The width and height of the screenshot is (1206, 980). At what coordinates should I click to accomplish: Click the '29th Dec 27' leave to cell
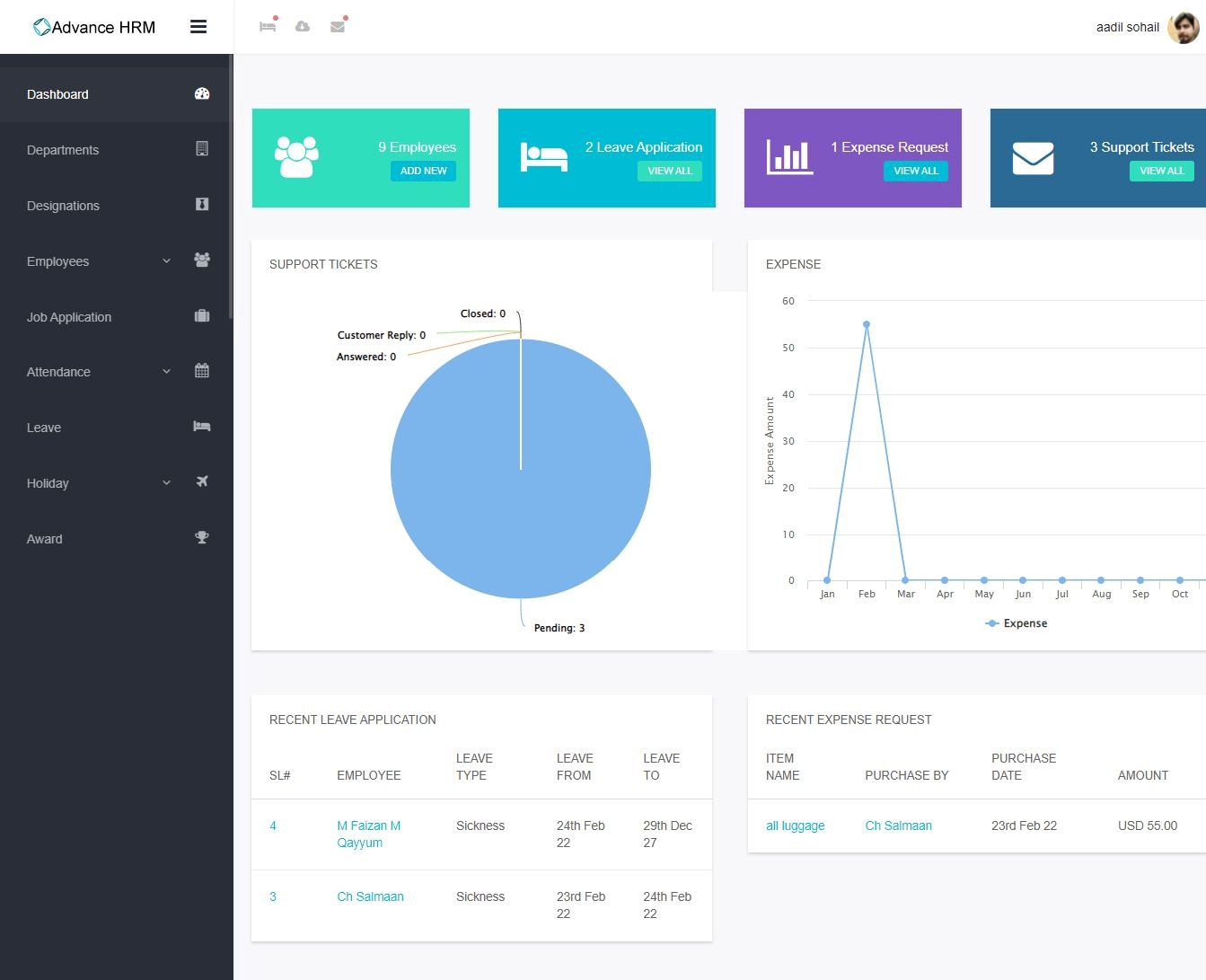[x=667, y=834]
